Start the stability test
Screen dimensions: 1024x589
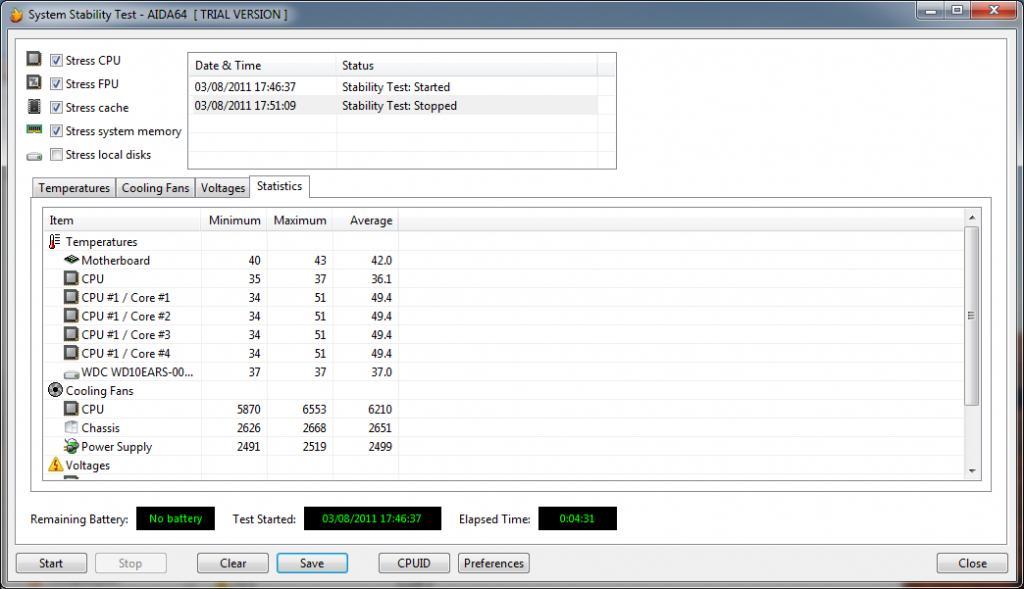[51, 563]
